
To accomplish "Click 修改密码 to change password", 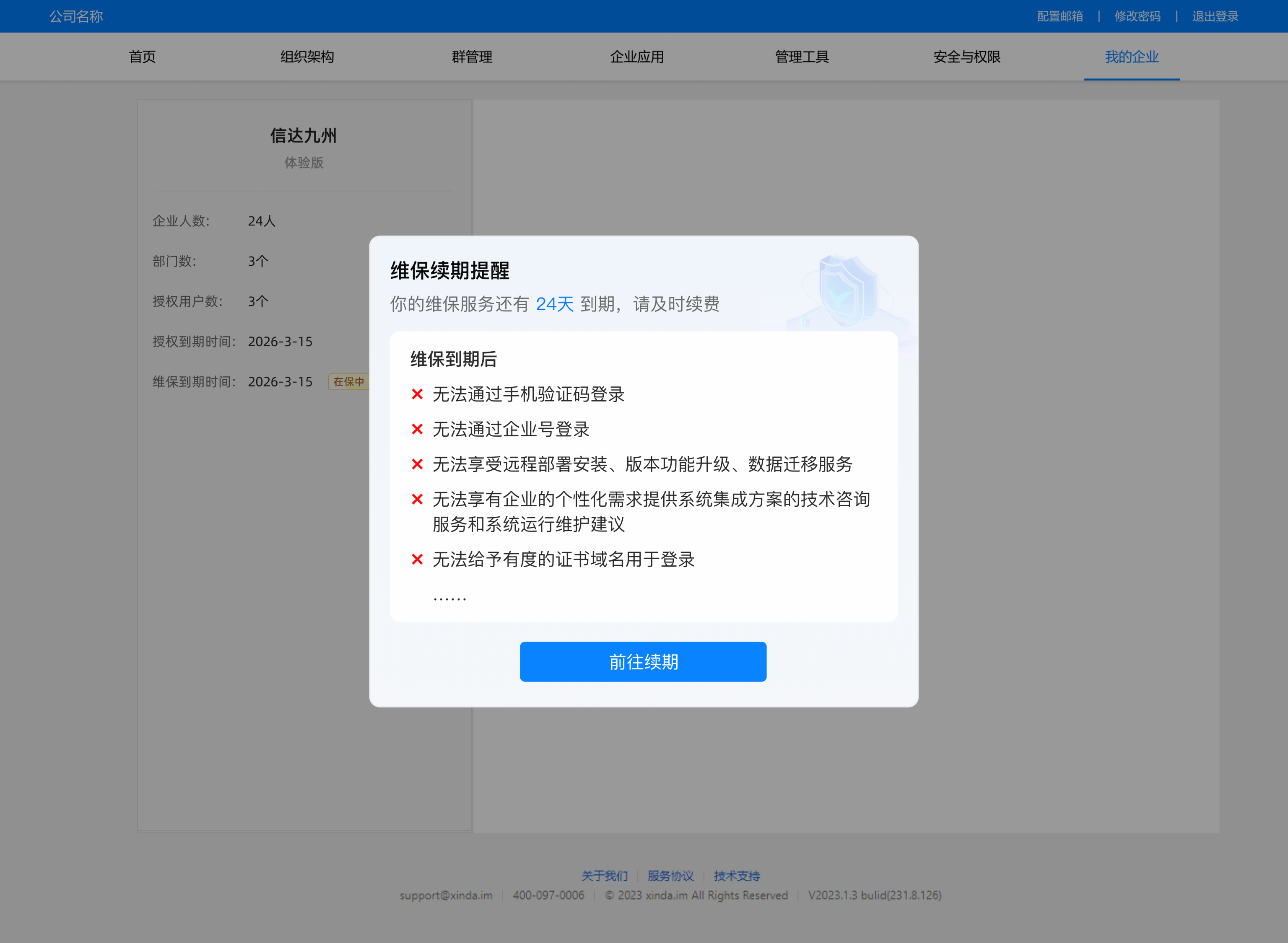I will (1137, 16).
